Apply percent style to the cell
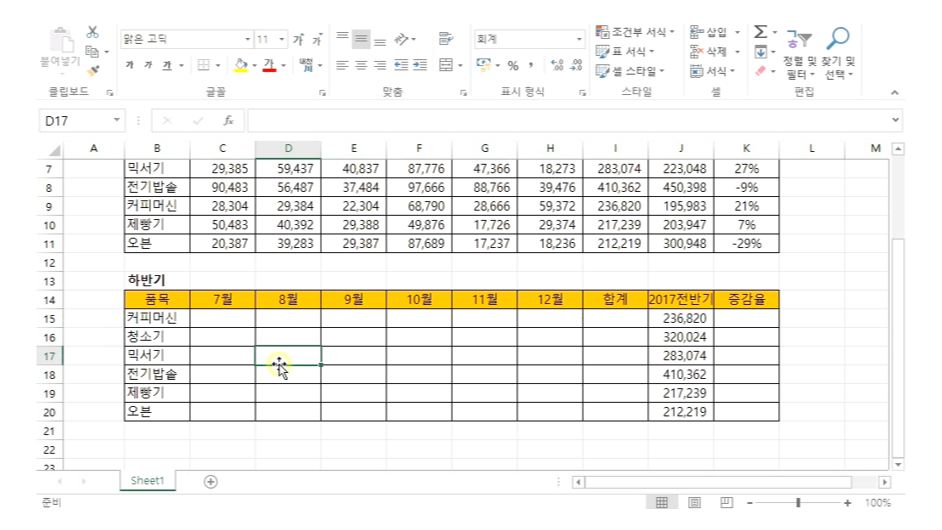 513,66
